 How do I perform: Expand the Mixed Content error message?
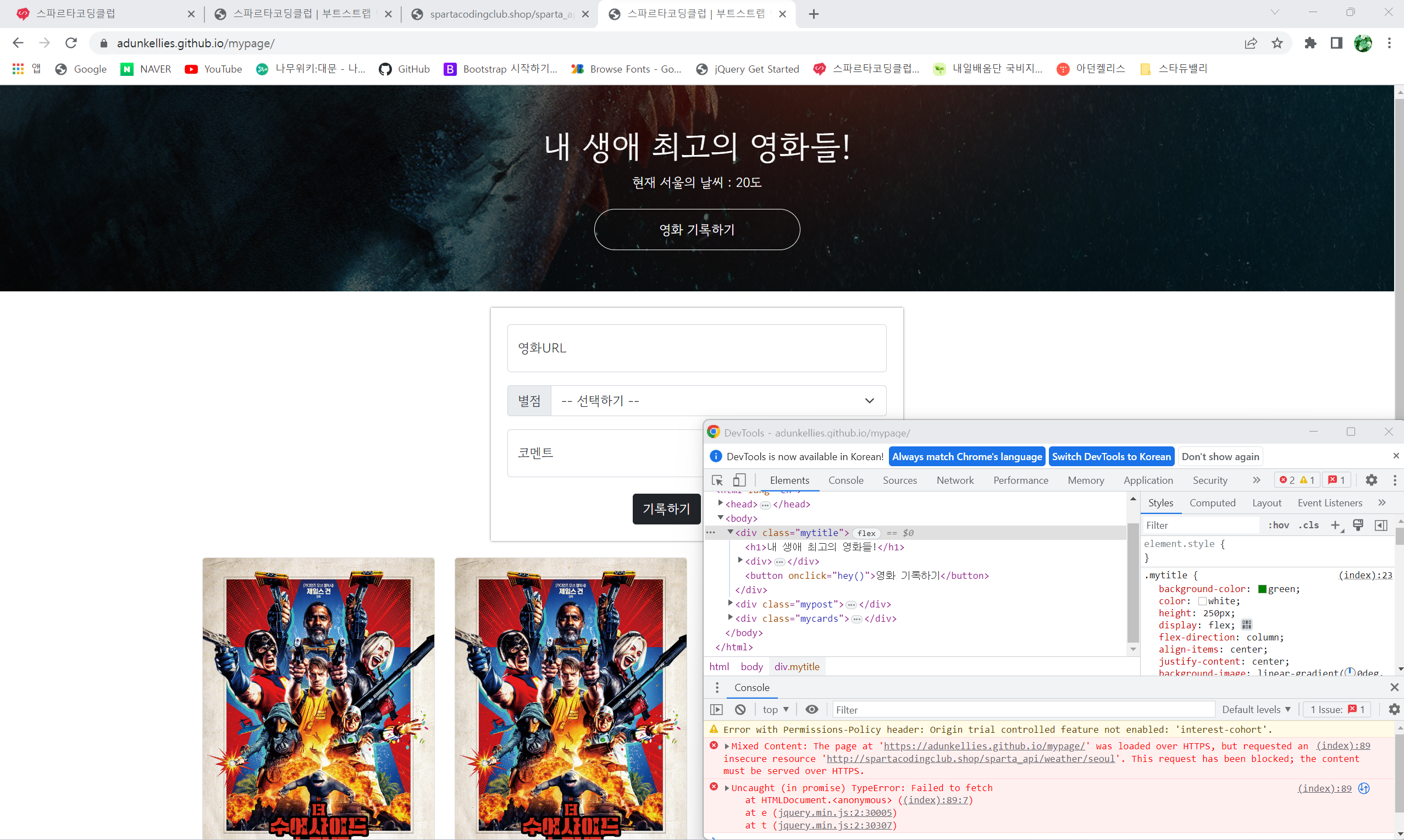tap(727, 747)
